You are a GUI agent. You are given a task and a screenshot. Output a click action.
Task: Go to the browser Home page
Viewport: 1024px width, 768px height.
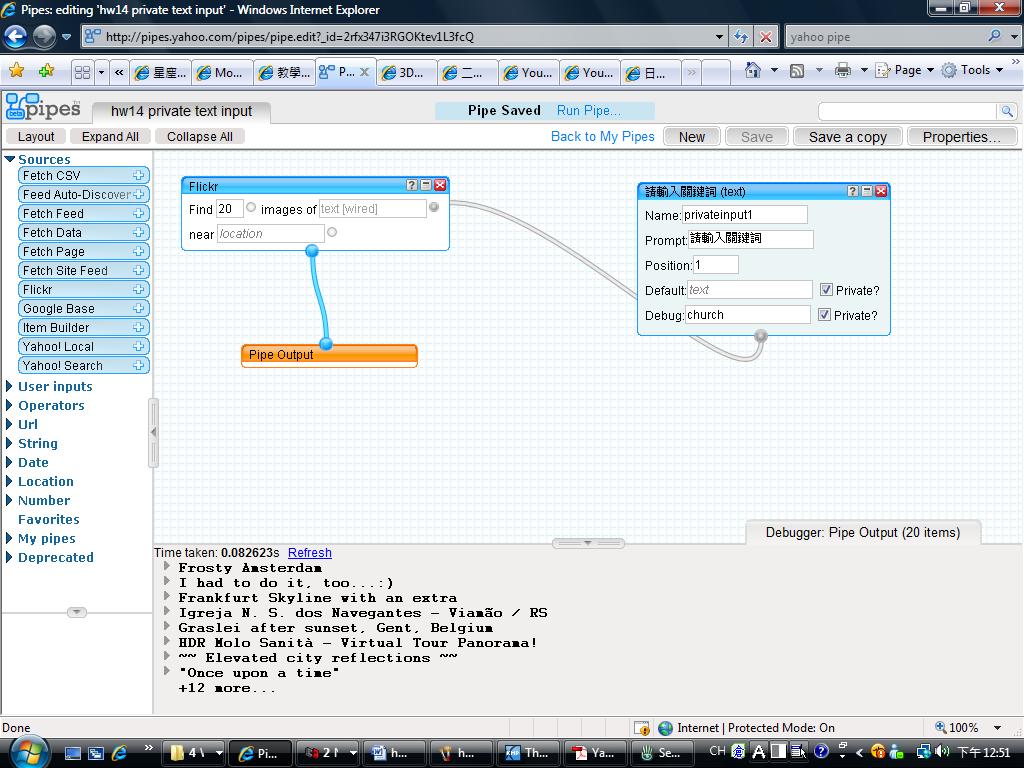click(x=753, y=70)
